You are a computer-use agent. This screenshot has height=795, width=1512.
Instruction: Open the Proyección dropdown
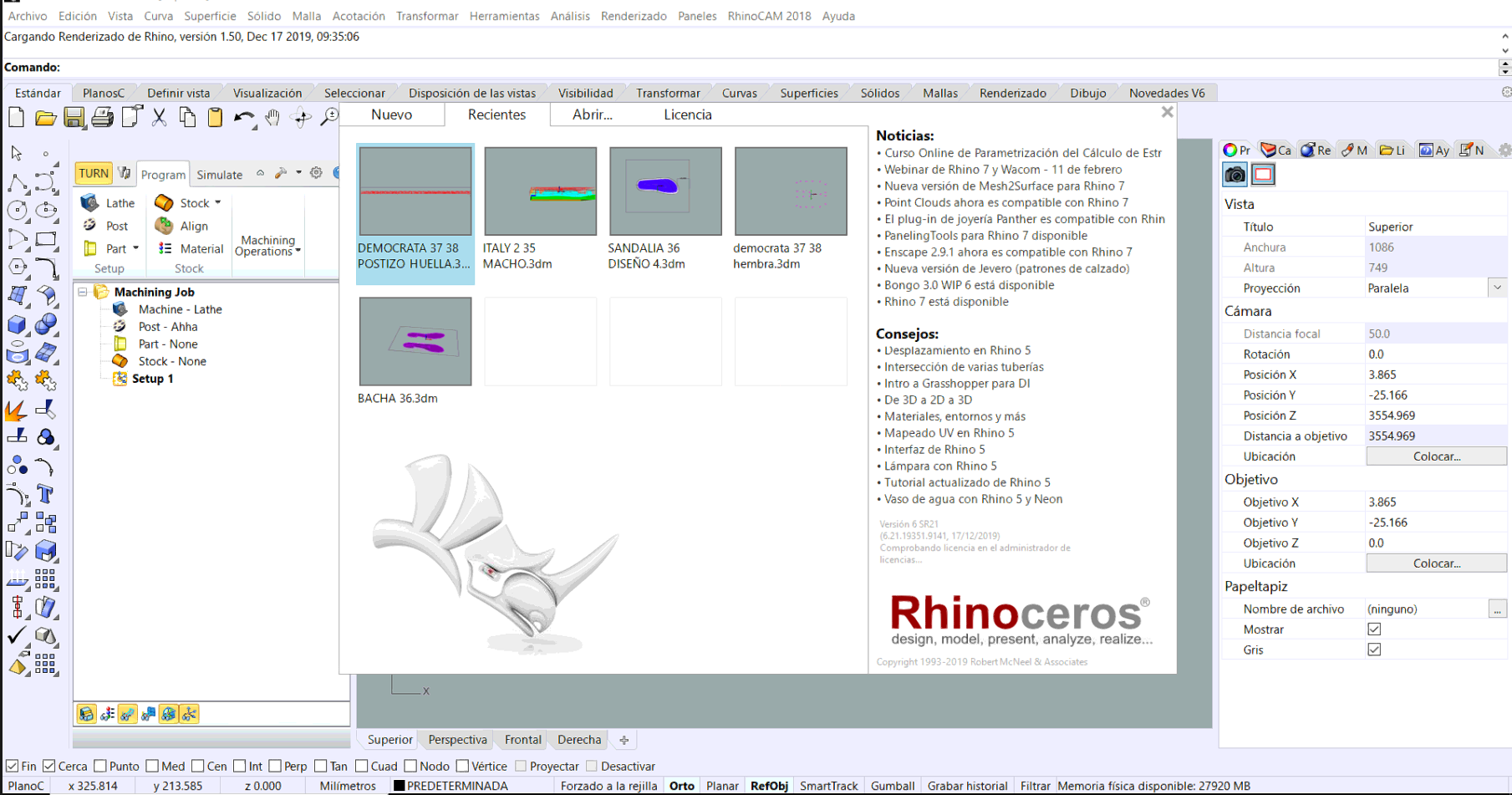coord(1497,288)
